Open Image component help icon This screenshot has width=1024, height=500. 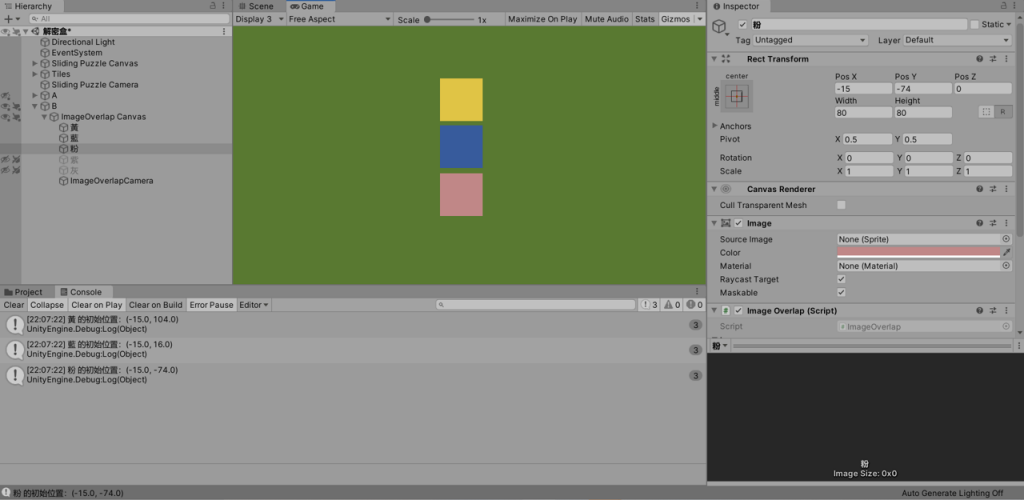pos(980,223)
